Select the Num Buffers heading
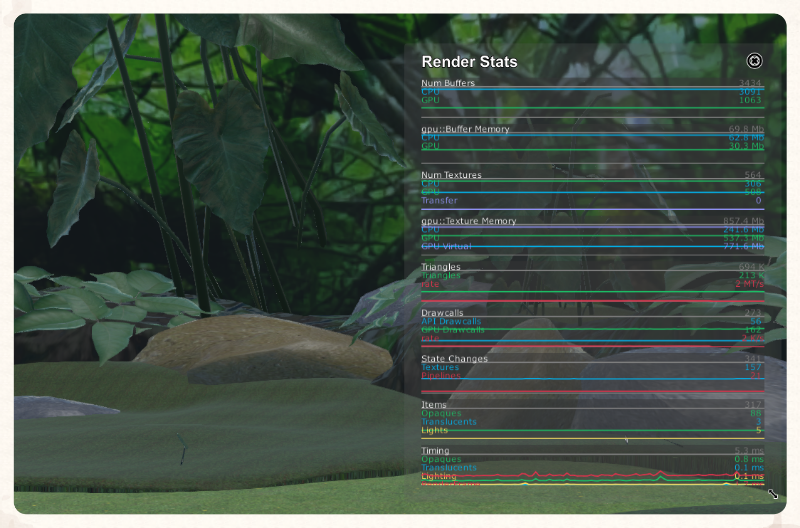This screenshot has width=800, height=528. click(448, 83)
